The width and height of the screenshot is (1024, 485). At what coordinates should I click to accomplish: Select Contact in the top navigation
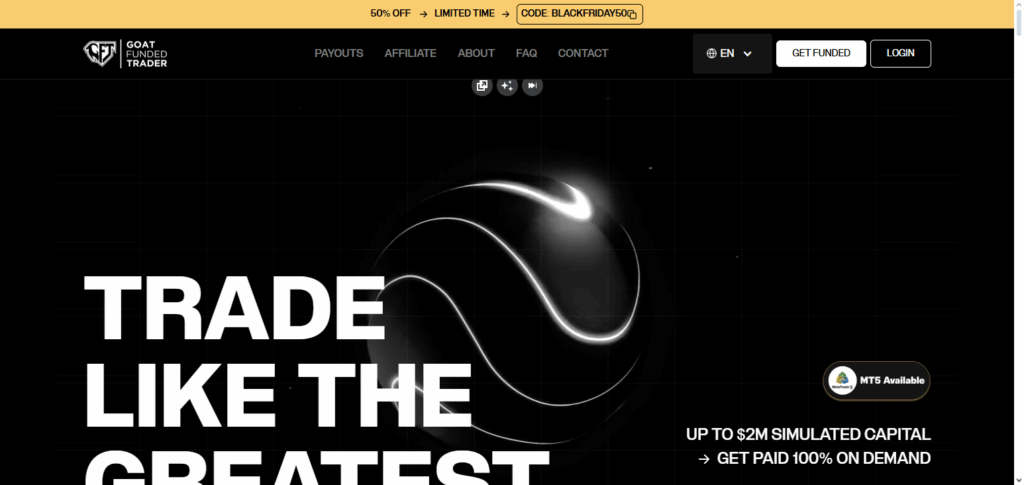click(583, 54)
